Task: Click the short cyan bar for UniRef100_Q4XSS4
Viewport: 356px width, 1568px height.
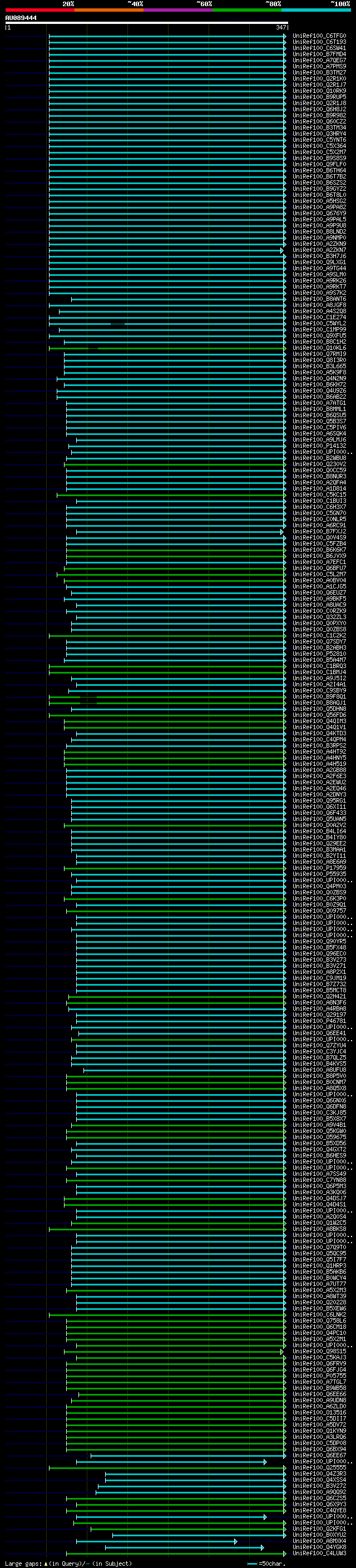Action: coord(195,1480)
